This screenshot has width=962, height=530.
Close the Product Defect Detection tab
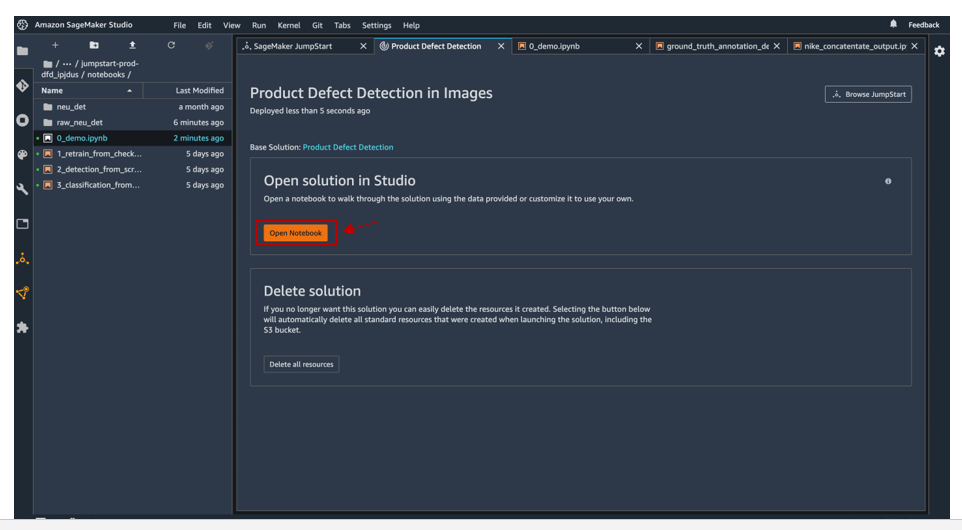[x=501, y=46]
